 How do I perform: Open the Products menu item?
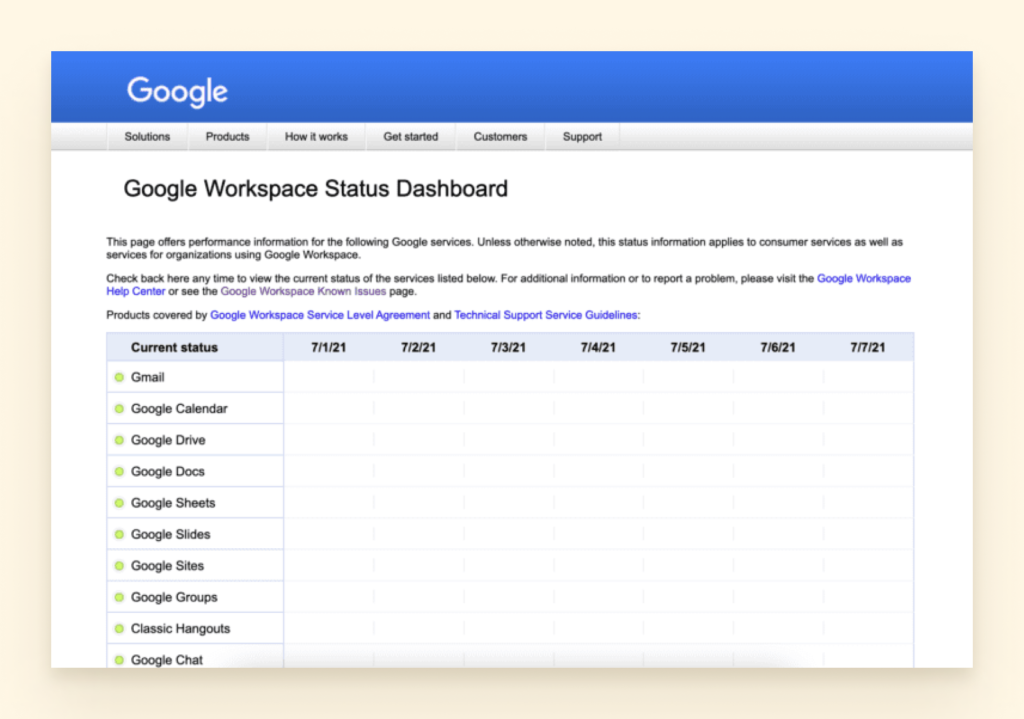[x=227, y=136]
